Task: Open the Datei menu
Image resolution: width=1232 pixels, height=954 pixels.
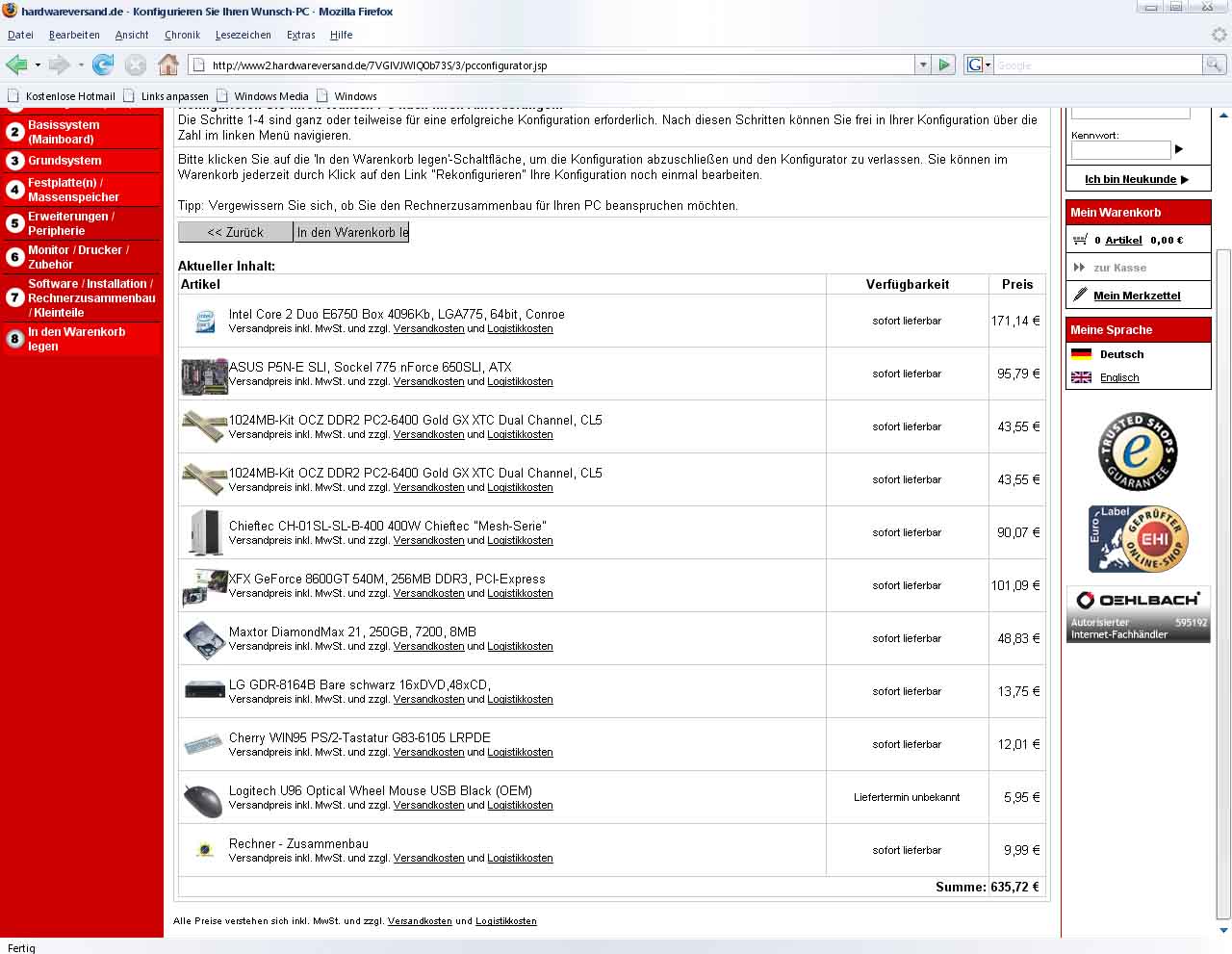Action: pyautogui.click(x=20, y=35)
